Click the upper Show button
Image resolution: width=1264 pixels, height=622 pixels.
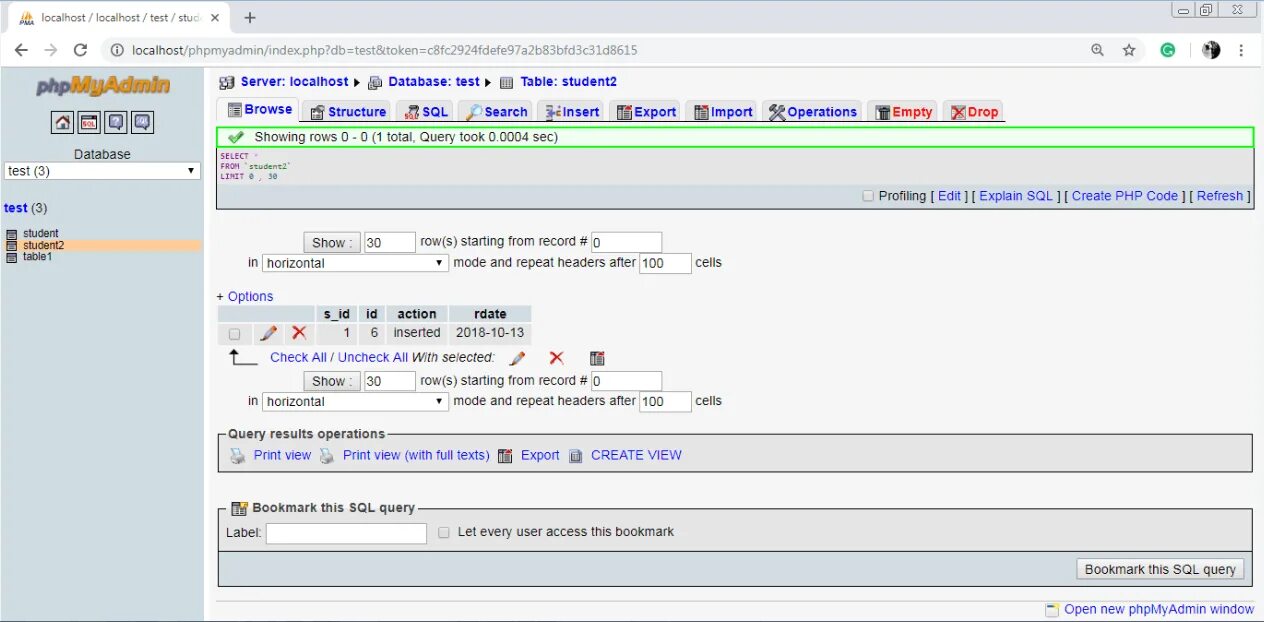330,243
